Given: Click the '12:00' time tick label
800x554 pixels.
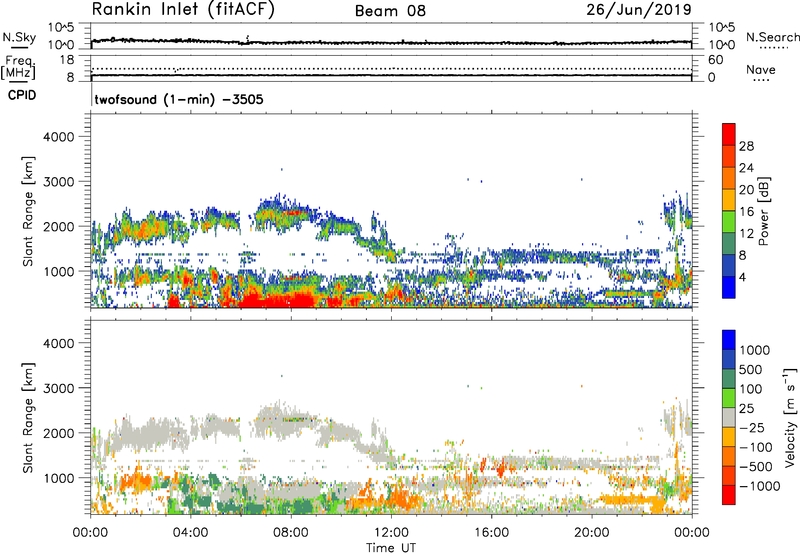Looking at the screenshot, I should (x=391, y=533).
